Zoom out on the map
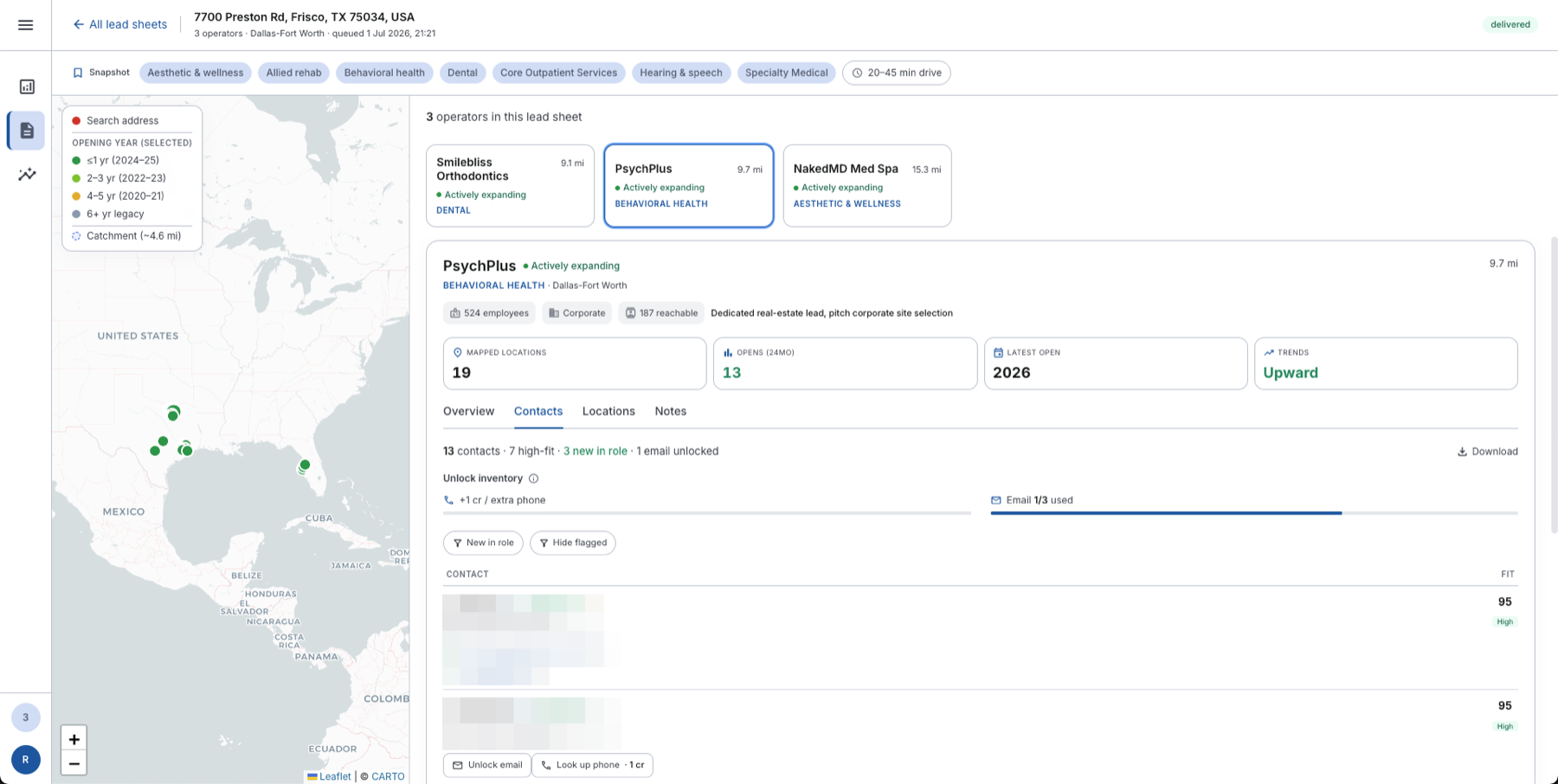Screen dimensions: 1558x784 74,763
